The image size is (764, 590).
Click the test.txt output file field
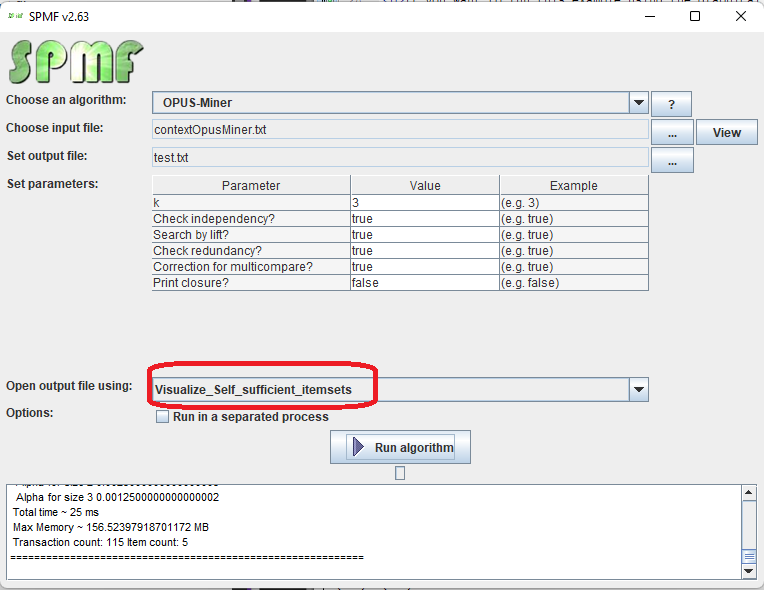(400, 157)
